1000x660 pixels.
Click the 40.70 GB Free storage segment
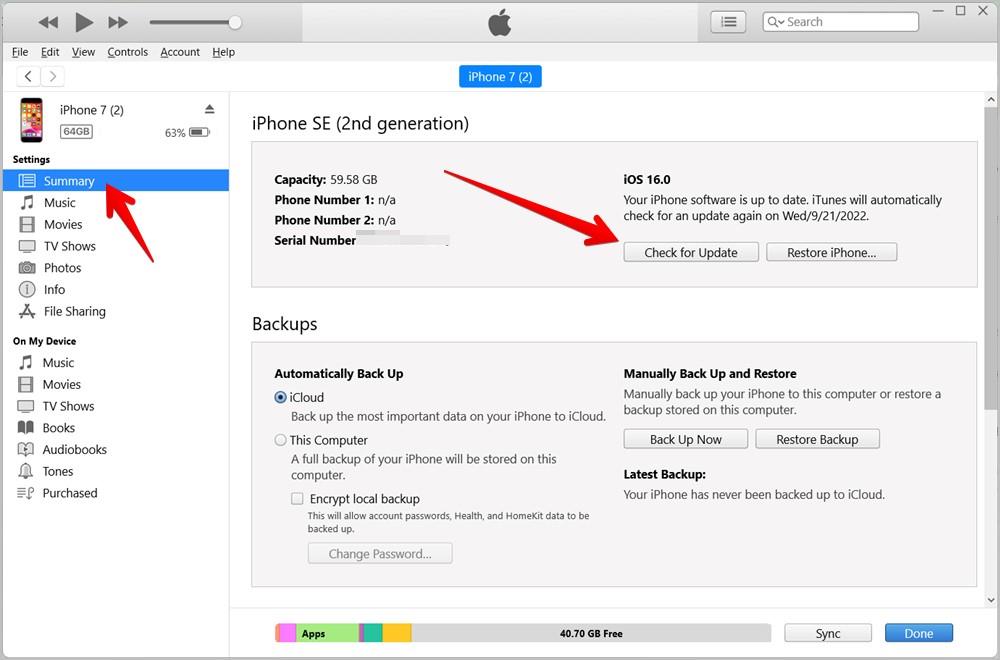[591, 633]
